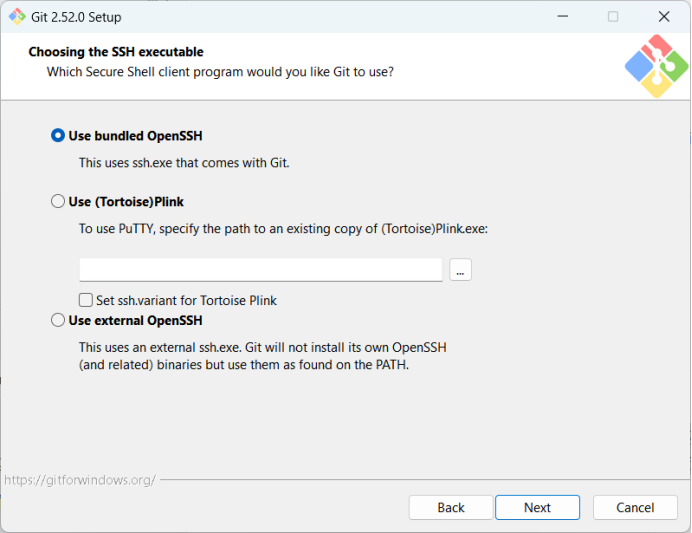The width and height of the screenshot is (692, 533).
Task: Minimize the Git Setup window
Action: point(563,16)
